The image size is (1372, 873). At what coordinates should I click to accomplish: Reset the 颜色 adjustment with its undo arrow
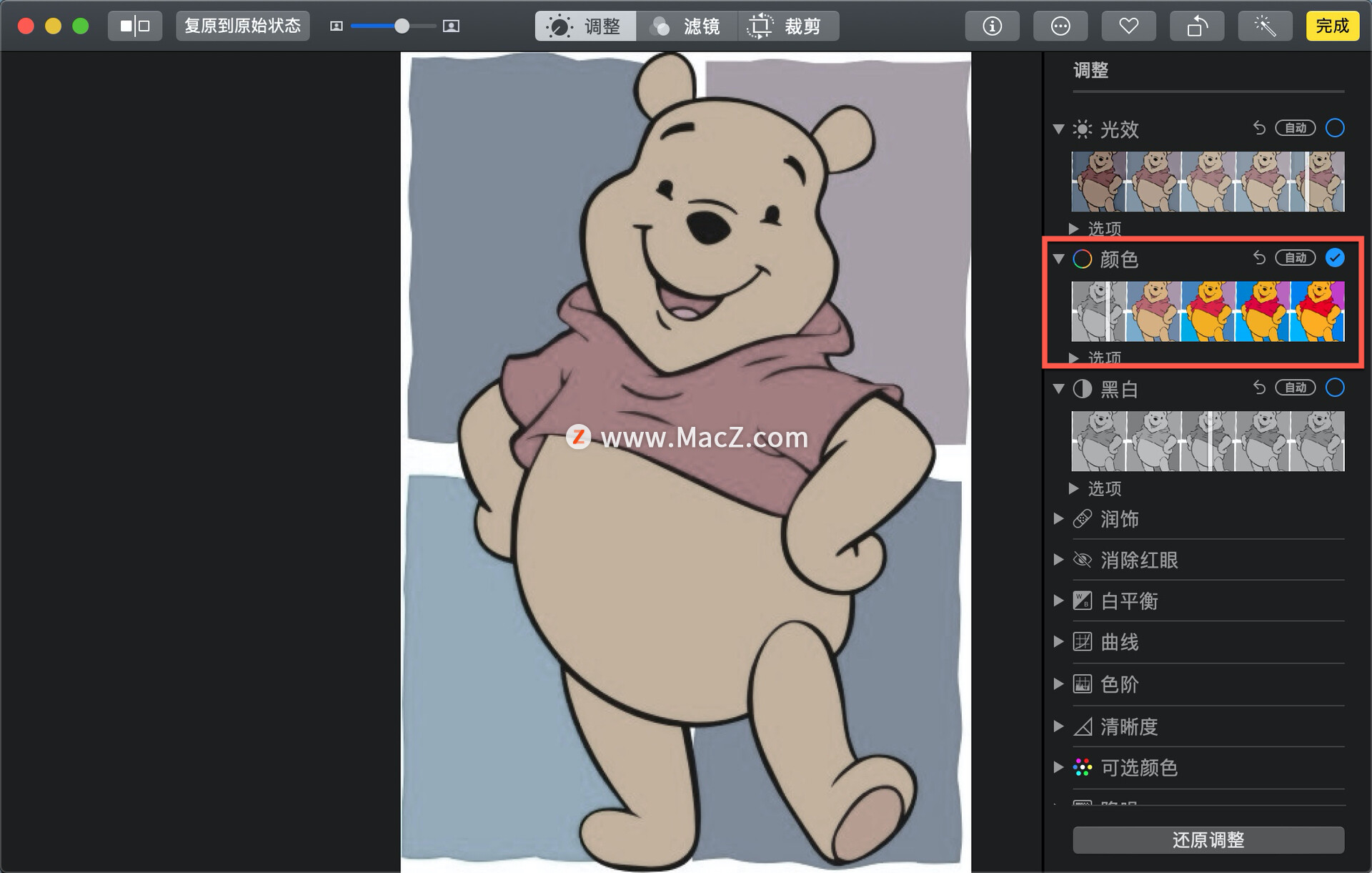pos(1259,257)
